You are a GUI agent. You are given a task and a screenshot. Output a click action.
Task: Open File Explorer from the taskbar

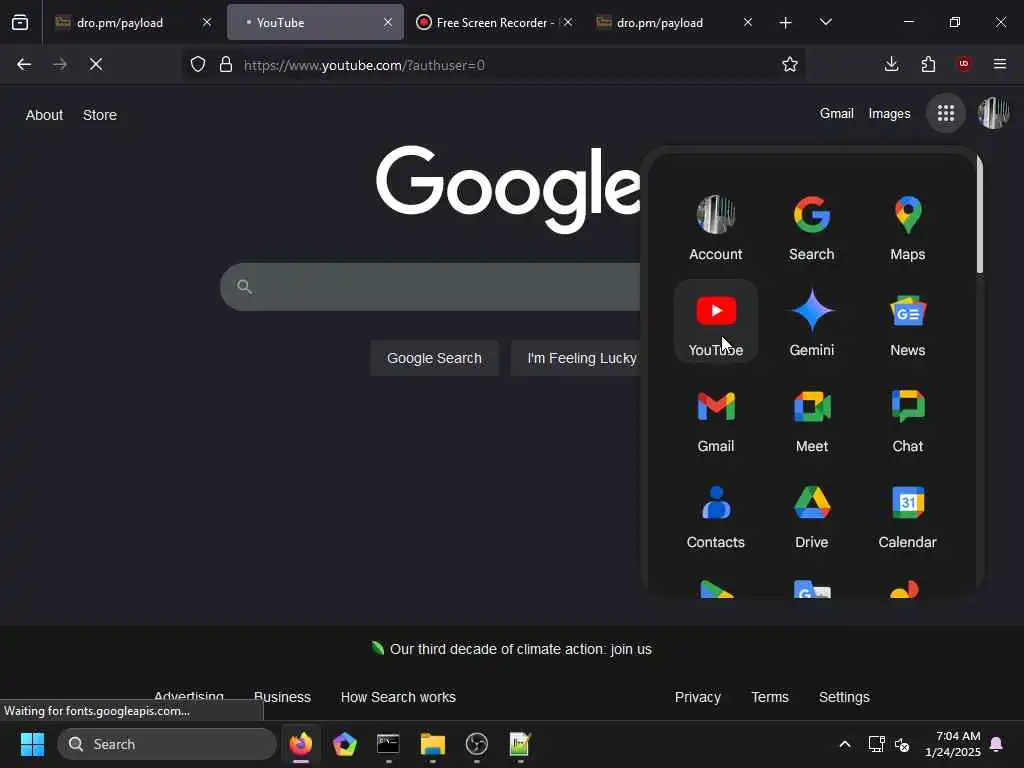[x=432, y=744]
